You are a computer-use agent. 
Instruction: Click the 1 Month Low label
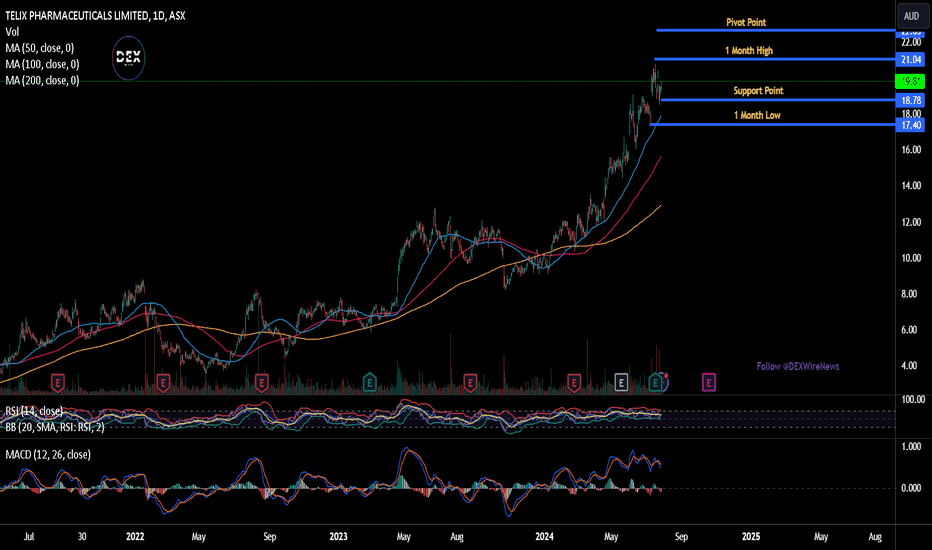[757, 115]
